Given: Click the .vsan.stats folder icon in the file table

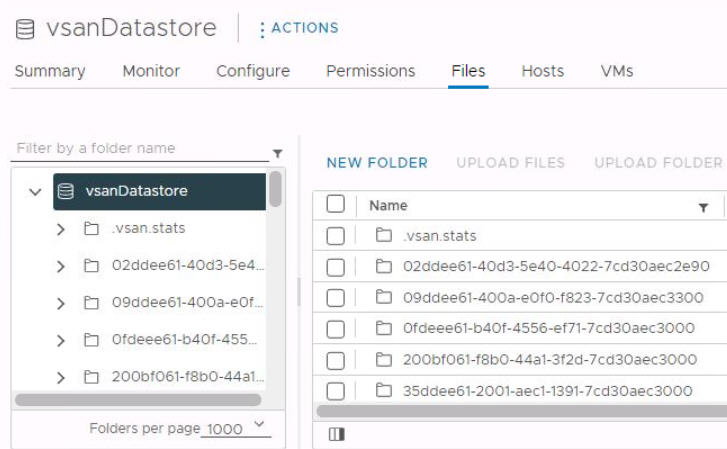Looking at the screenshot, I should (383, 235).
